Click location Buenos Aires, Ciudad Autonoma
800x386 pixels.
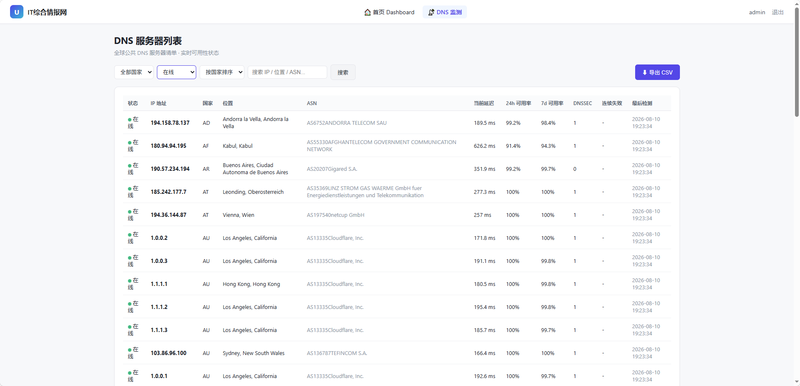(255, 169)
